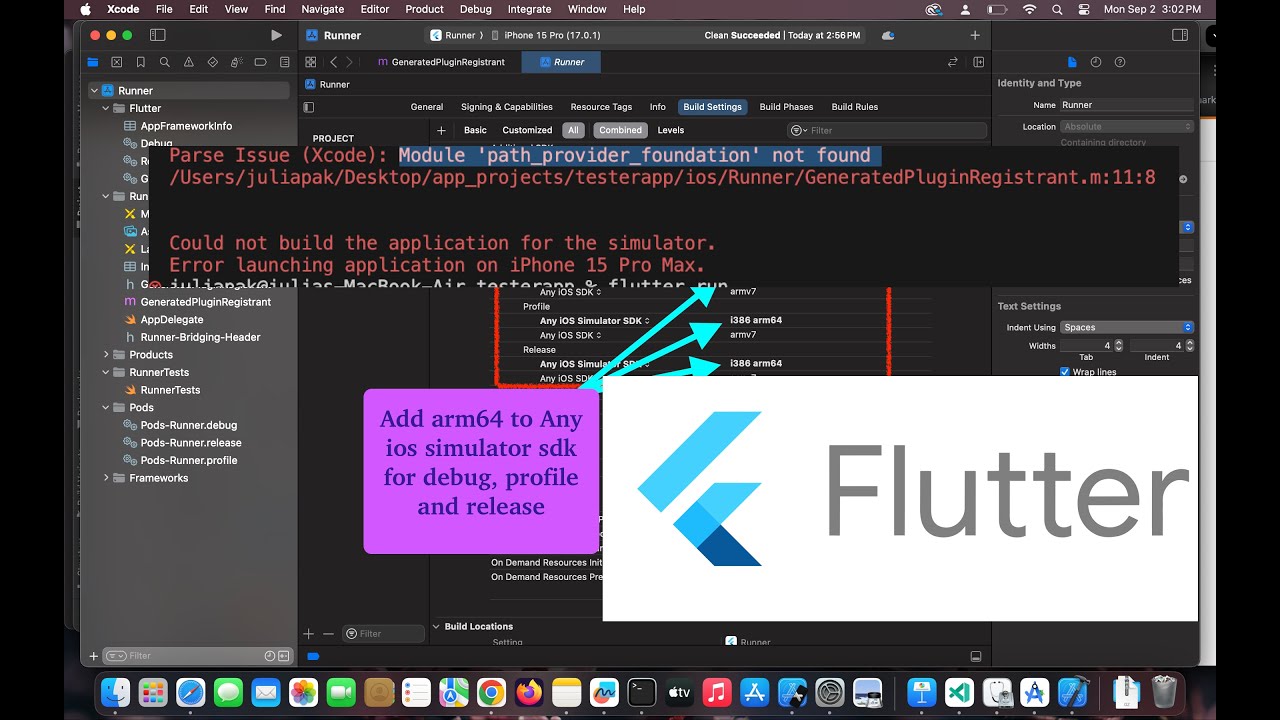1280x720 pixels.
Task: Hide the project and targets list
Action: click(x=309, y=107)
